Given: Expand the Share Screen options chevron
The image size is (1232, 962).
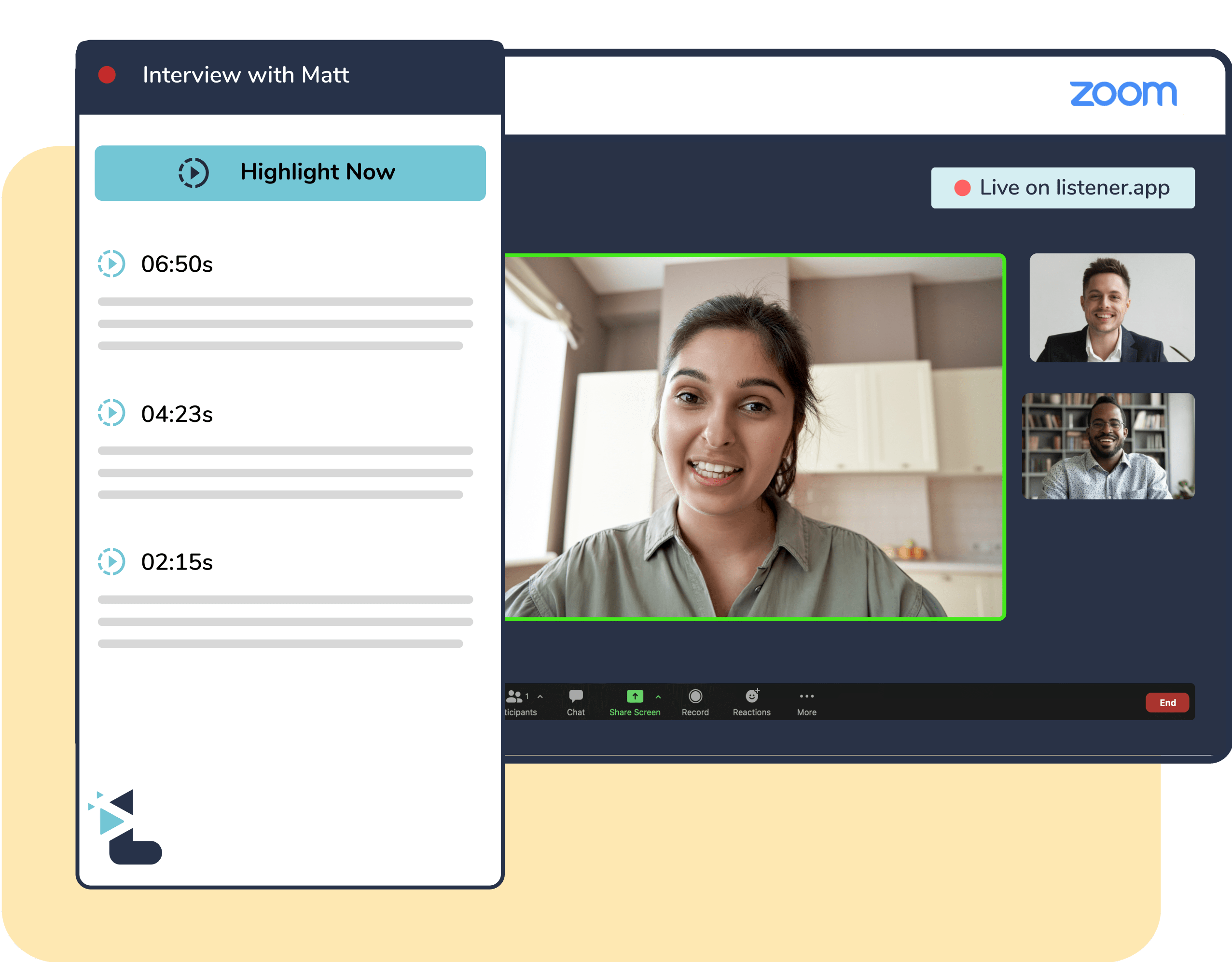Looking at the screenshot, I should pyautogui.click(x=658, y=697).
